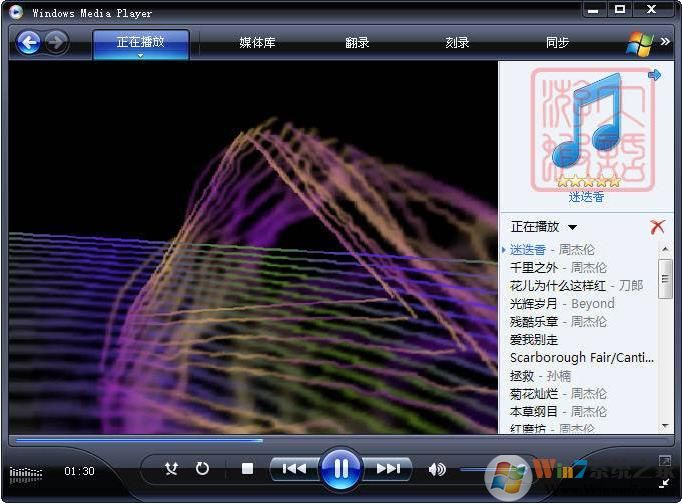
Task: Select 本草纲目 - 周杰伦 track
Action: point(558,411)
